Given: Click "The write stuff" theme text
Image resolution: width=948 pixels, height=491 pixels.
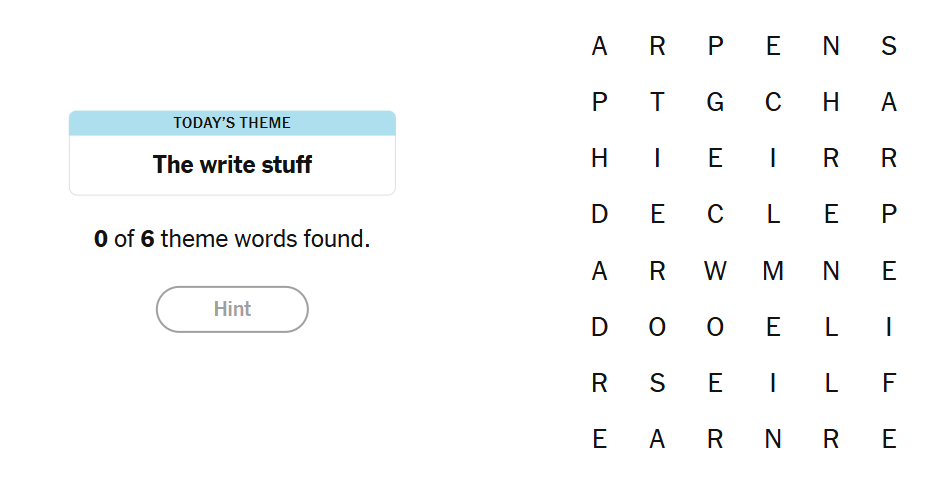Looking at the screenshot, I should coord(232,165).
